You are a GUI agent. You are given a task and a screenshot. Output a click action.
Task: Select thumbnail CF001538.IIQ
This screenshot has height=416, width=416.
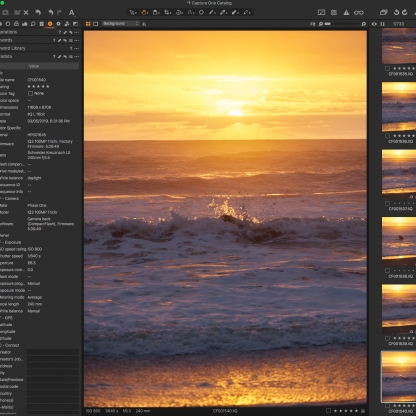pyautogui.click(x=399, y=242)
